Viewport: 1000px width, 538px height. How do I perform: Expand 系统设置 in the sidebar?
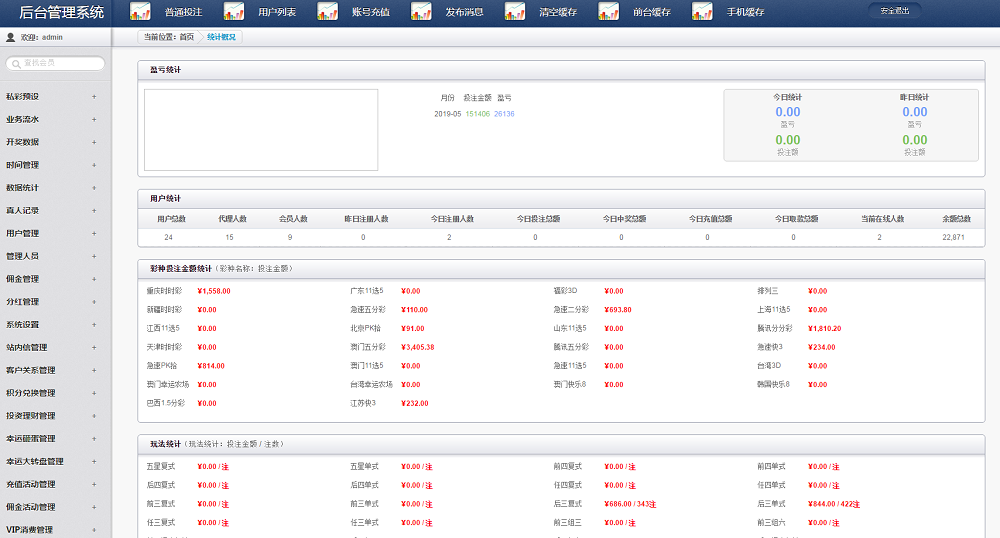pos(94,325)
